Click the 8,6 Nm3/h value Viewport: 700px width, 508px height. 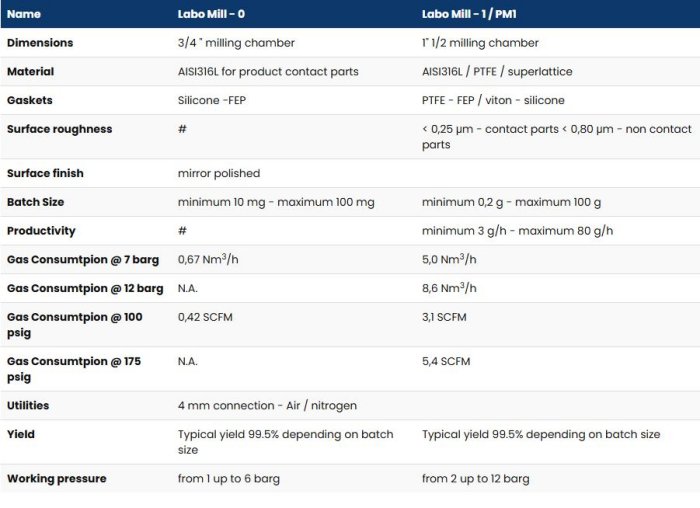click(x=450, y=289)
